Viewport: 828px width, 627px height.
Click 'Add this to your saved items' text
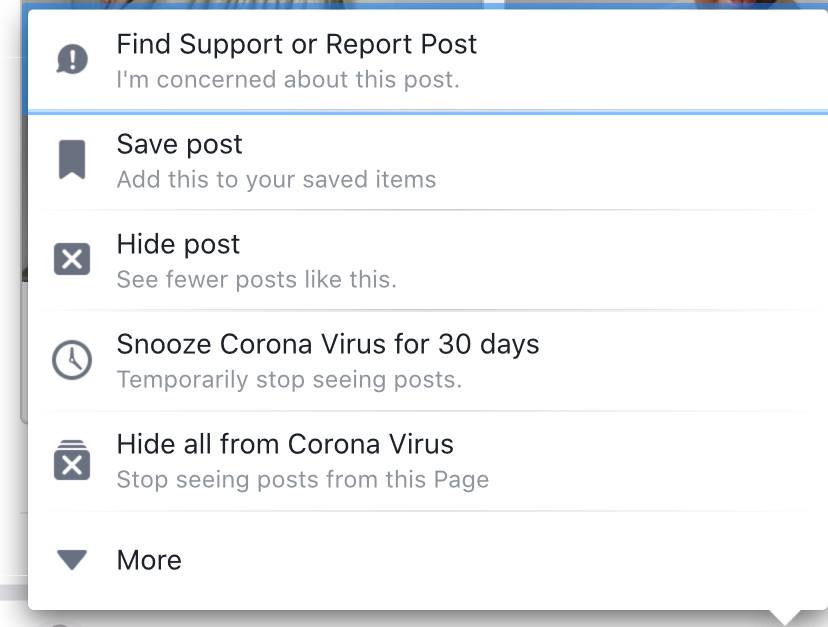pyautogui.click(x=277, y=180)
